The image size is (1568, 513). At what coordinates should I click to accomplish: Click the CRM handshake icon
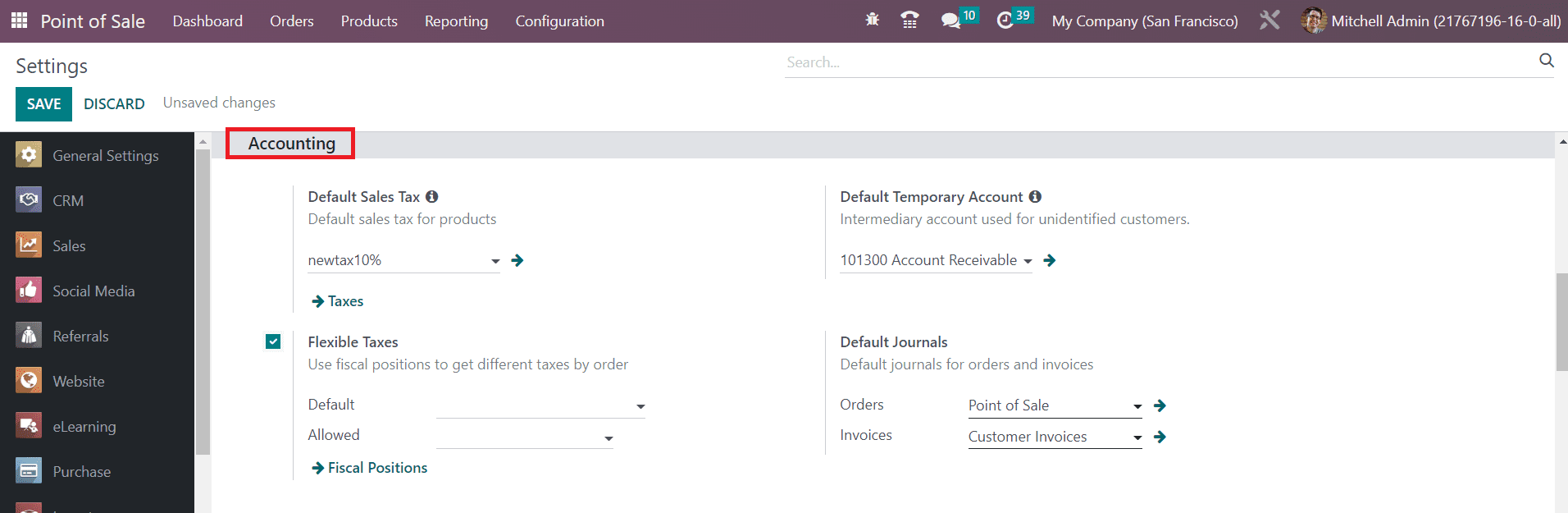pos(29,199)
